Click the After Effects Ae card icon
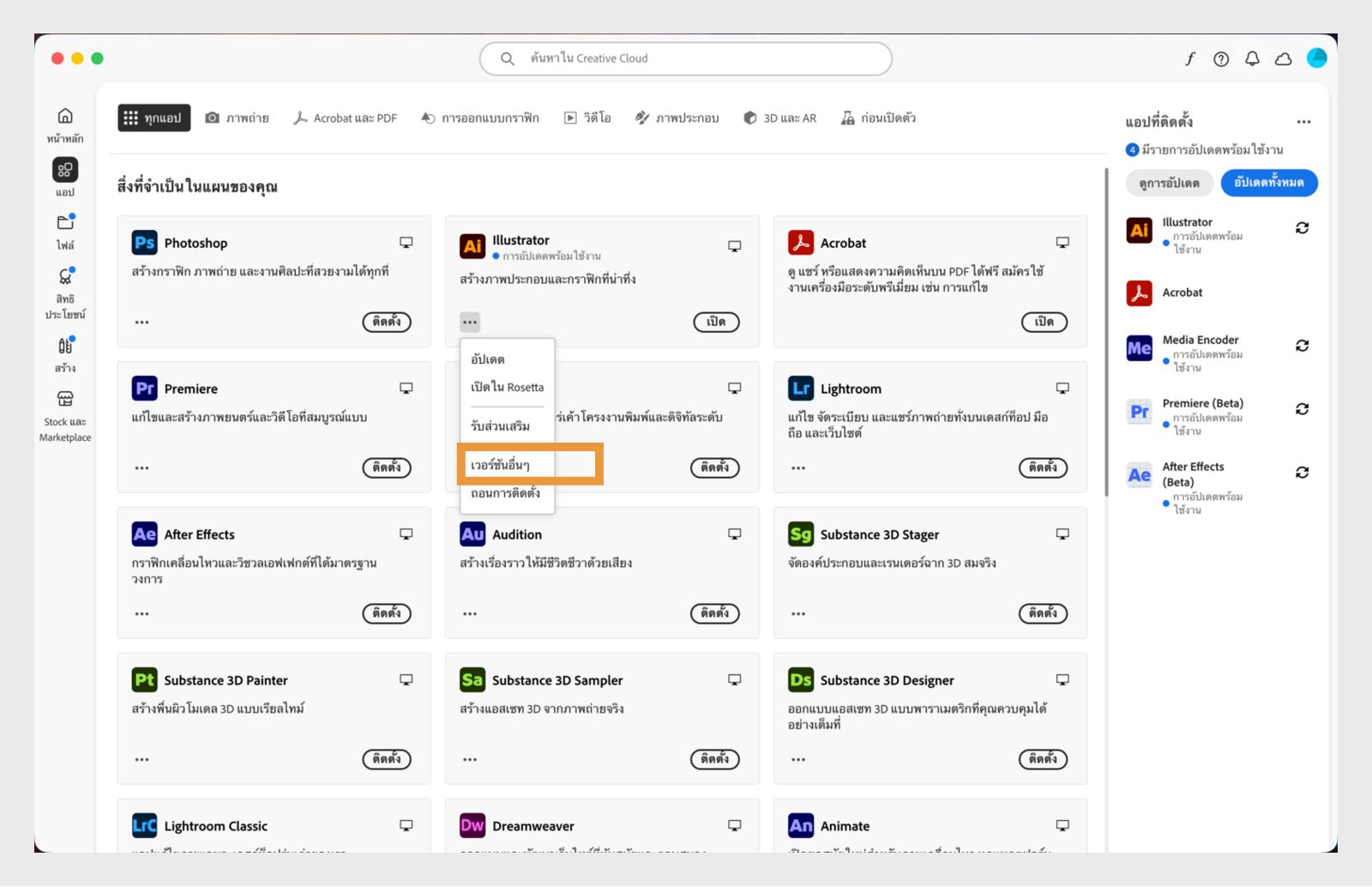This screenshot has height=887, width=1372. click(x=145, y=534)
